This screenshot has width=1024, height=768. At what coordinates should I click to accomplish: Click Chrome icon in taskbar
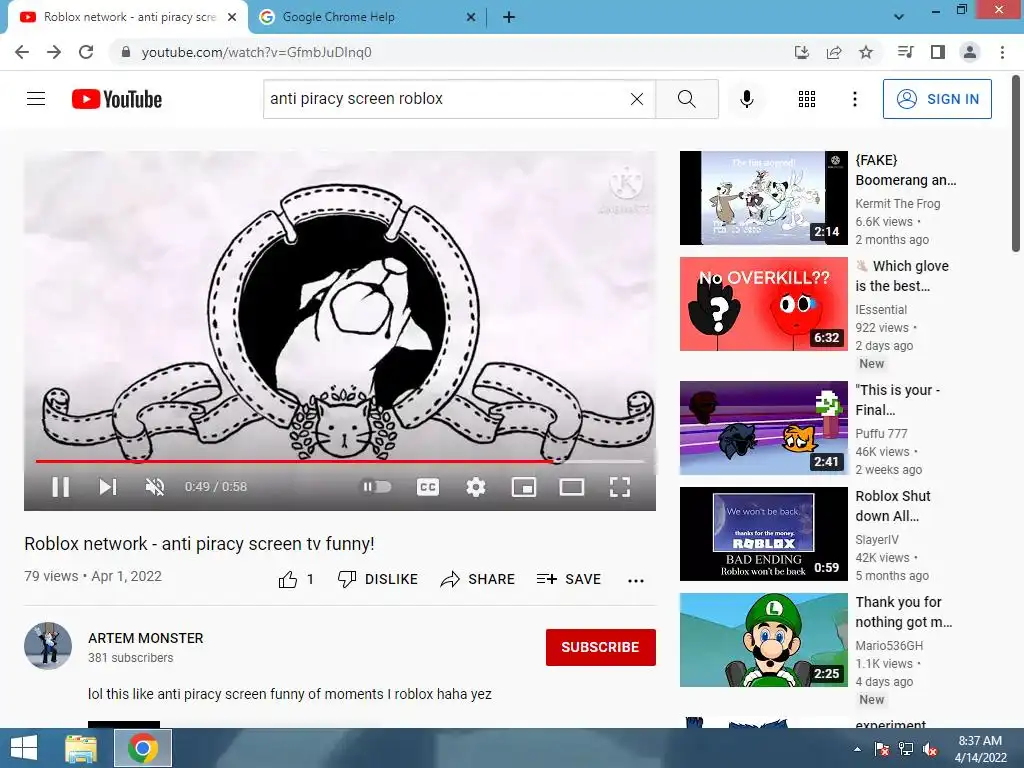143,748
